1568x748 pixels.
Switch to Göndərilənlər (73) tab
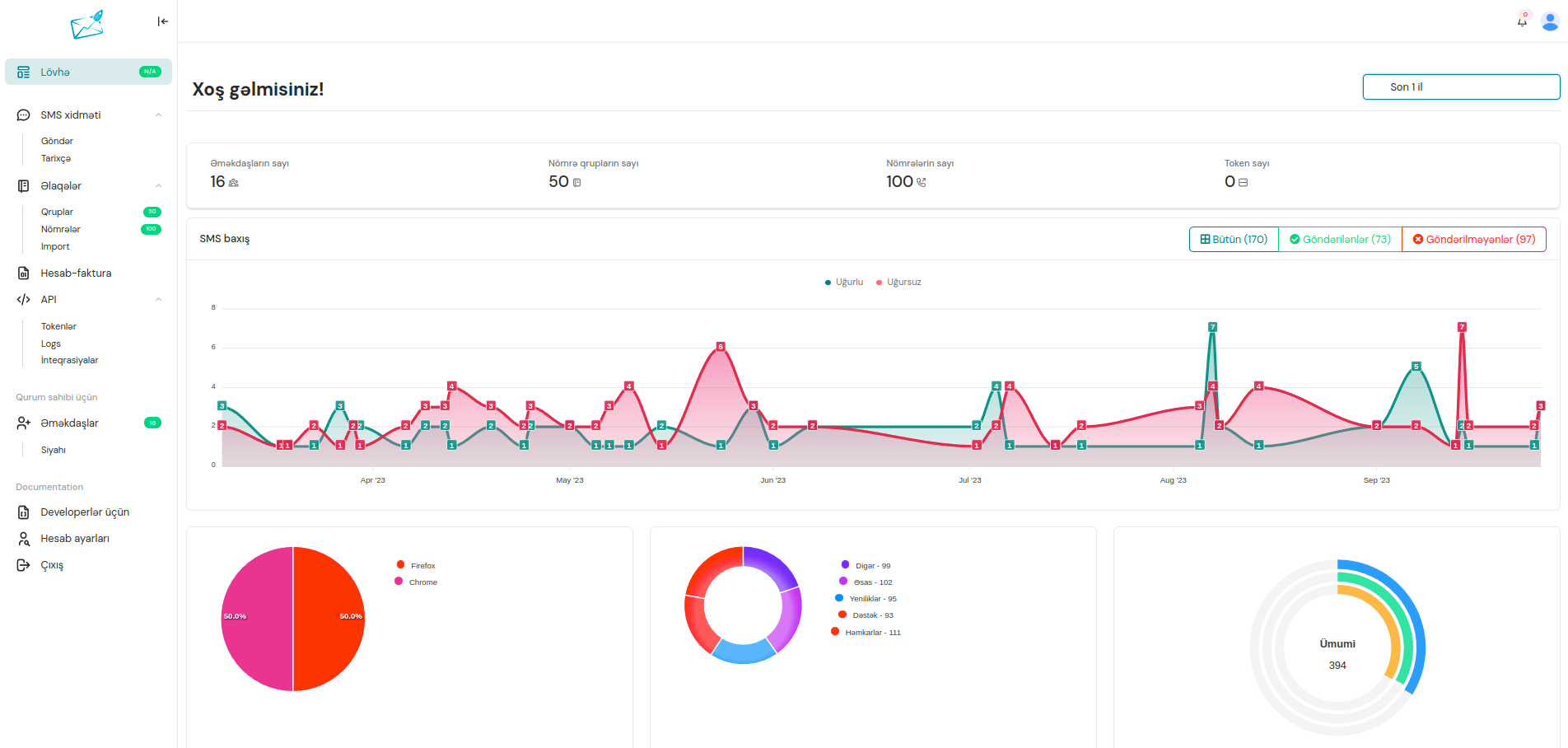pos(1340,240)
